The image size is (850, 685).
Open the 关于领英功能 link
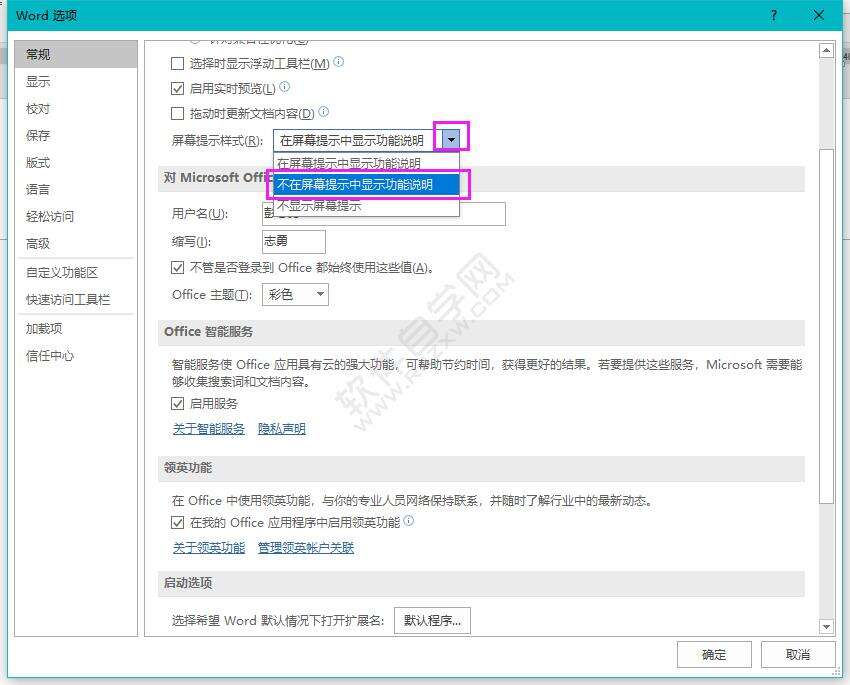click(x=209, y=547)
